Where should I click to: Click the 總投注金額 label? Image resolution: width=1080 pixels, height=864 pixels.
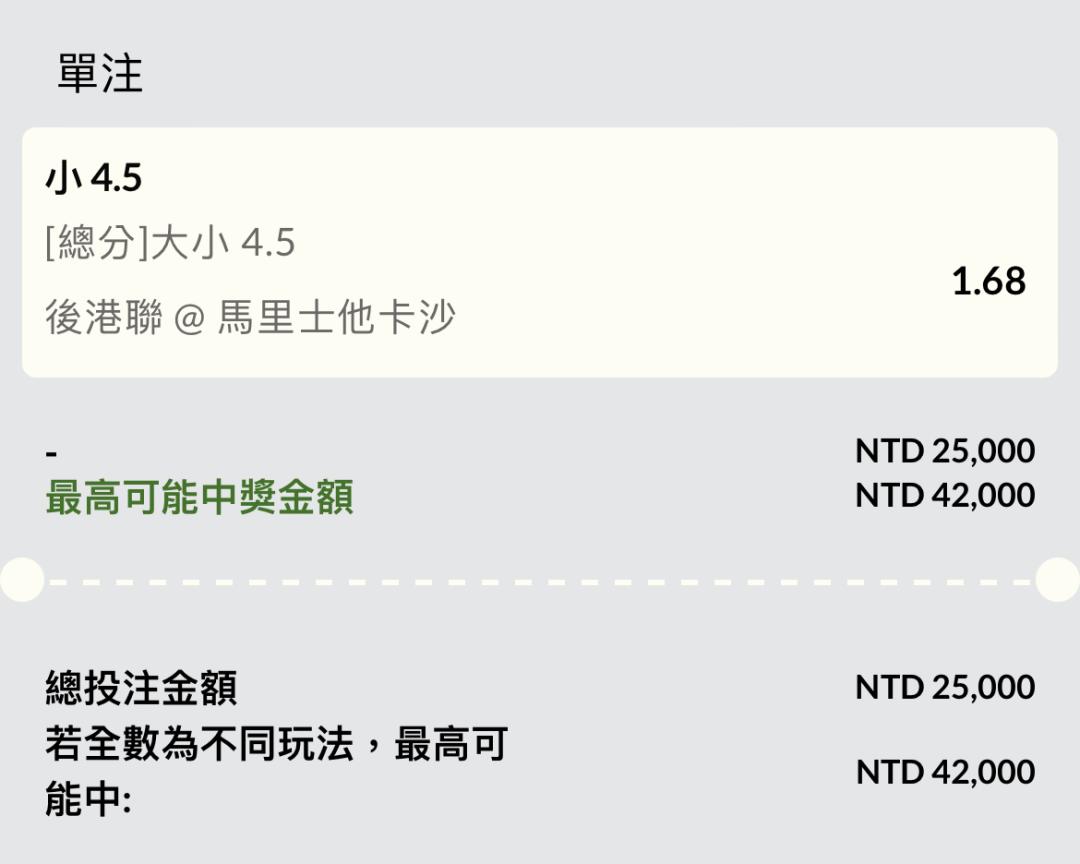141,688
